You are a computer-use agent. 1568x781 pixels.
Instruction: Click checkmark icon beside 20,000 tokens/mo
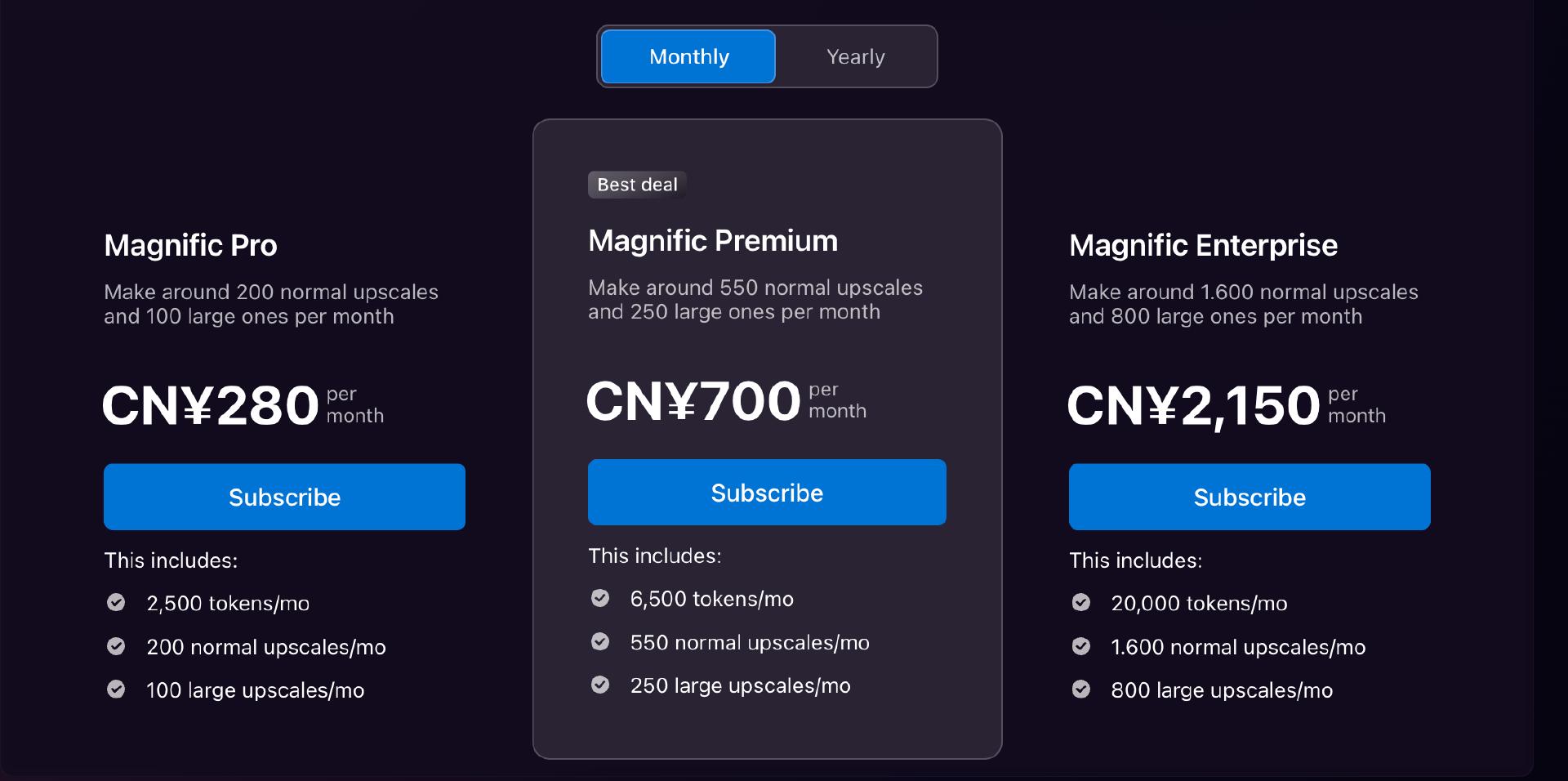point(1081,602)
